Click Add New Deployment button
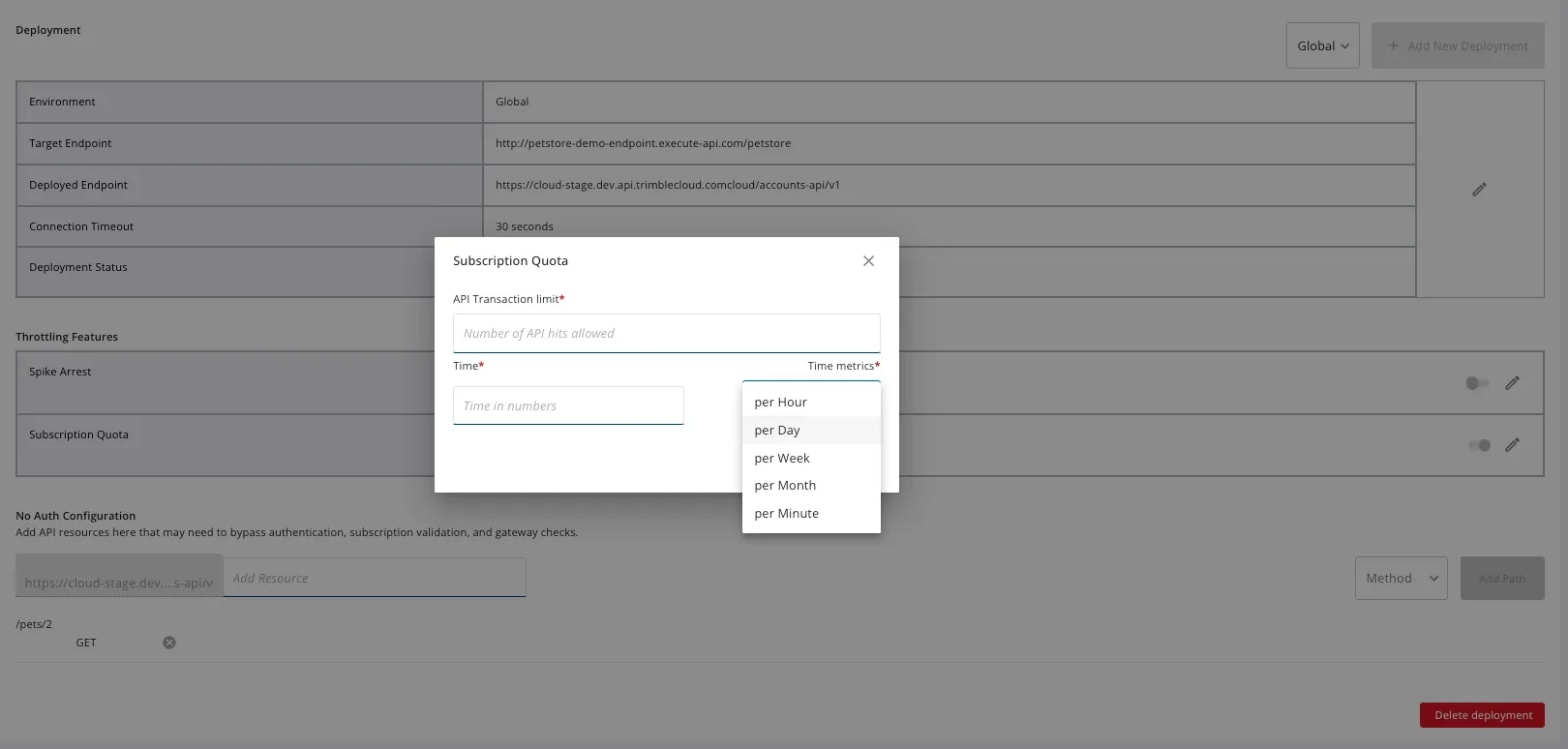The width and height of the screenshot is (1568, 749). point(1458,45)
